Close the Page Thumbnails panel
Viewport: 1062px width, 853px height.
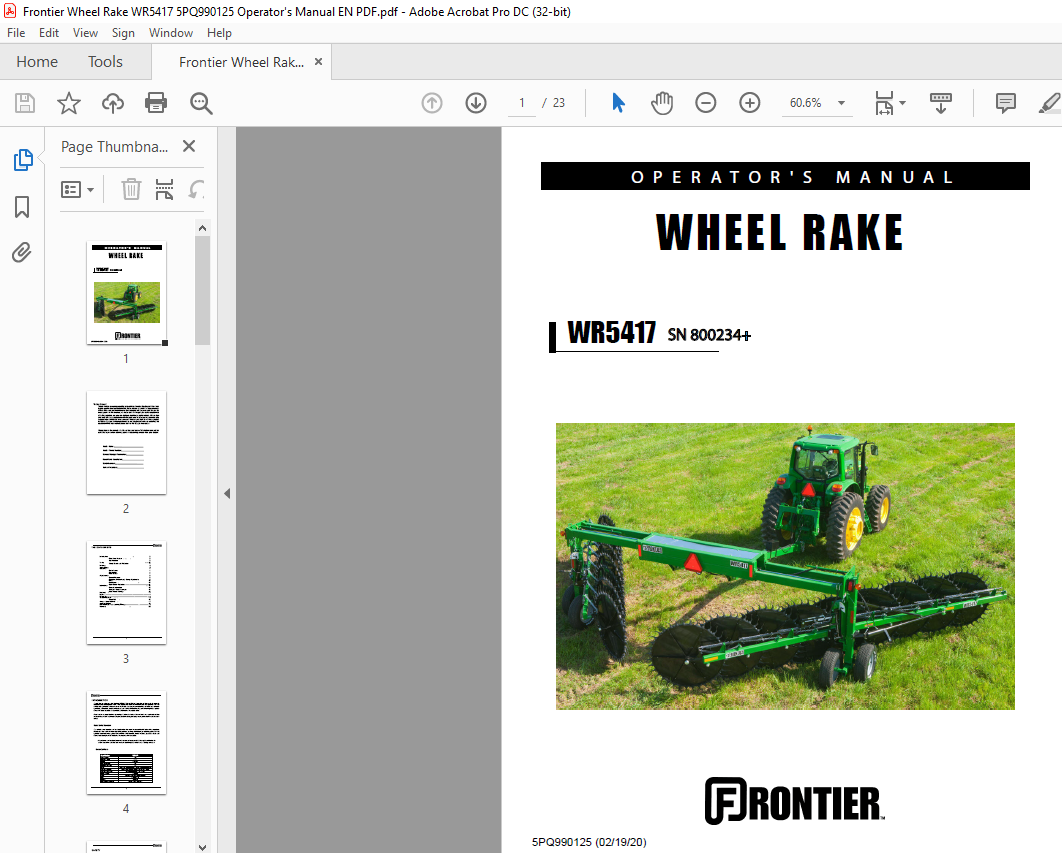[189, 146]
